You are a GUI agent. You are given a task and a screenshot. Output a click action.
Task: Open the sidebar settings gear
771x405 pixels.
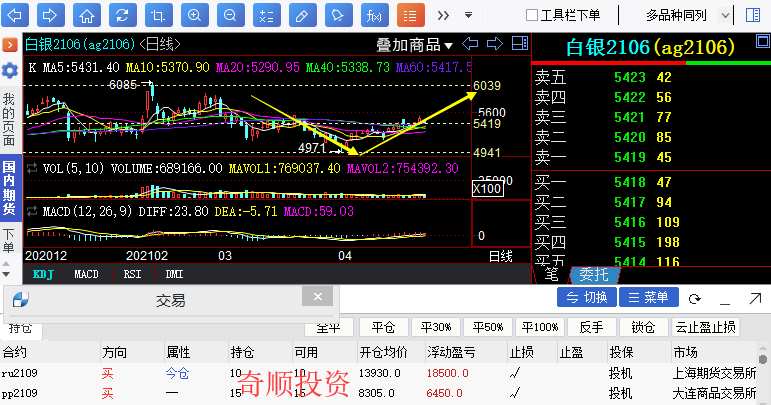coord(10,71)
